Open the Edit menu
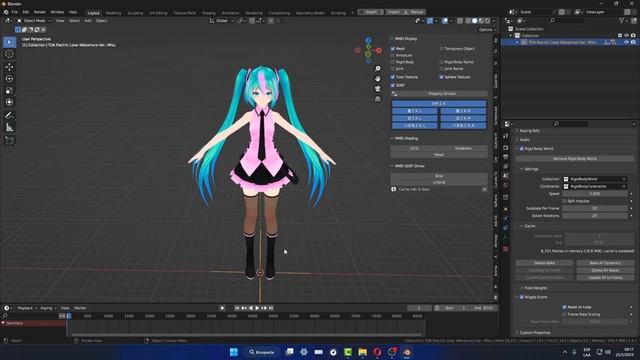Image resolution: width=640 pixels, height=360 pixels. click(x=26, y=12)
